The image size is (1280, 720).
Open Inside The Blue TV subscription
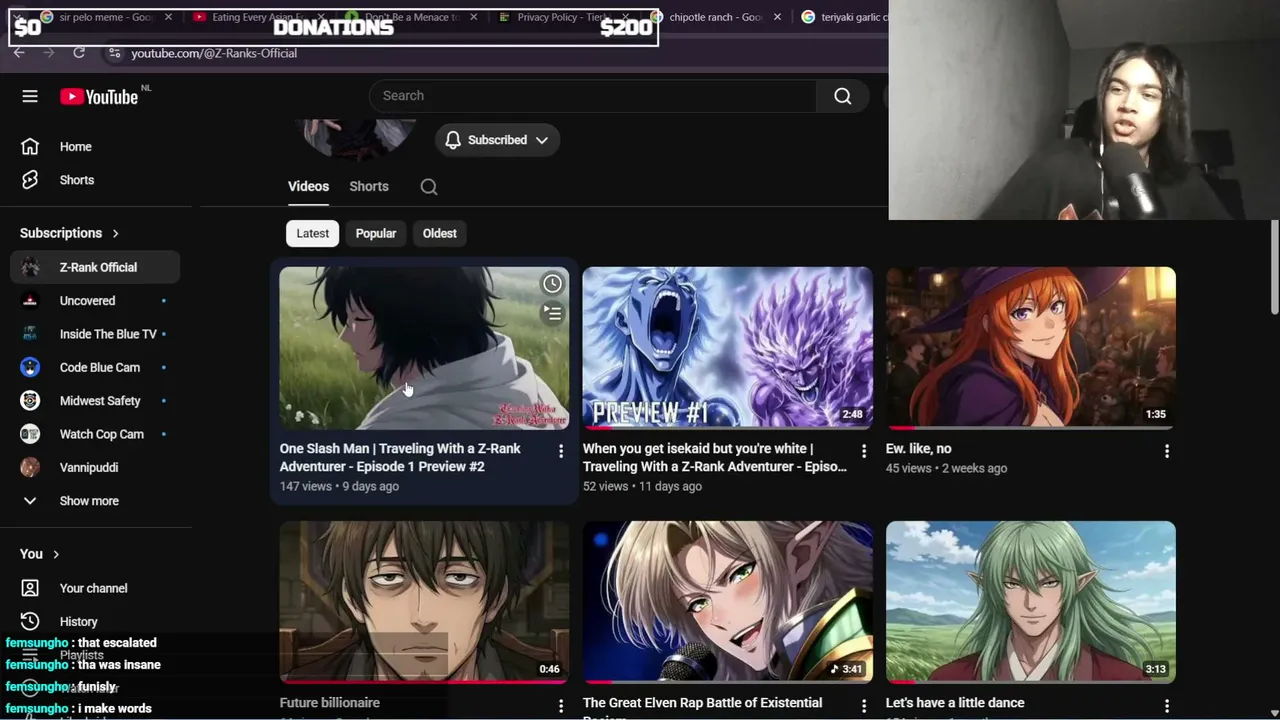point(95,334)
